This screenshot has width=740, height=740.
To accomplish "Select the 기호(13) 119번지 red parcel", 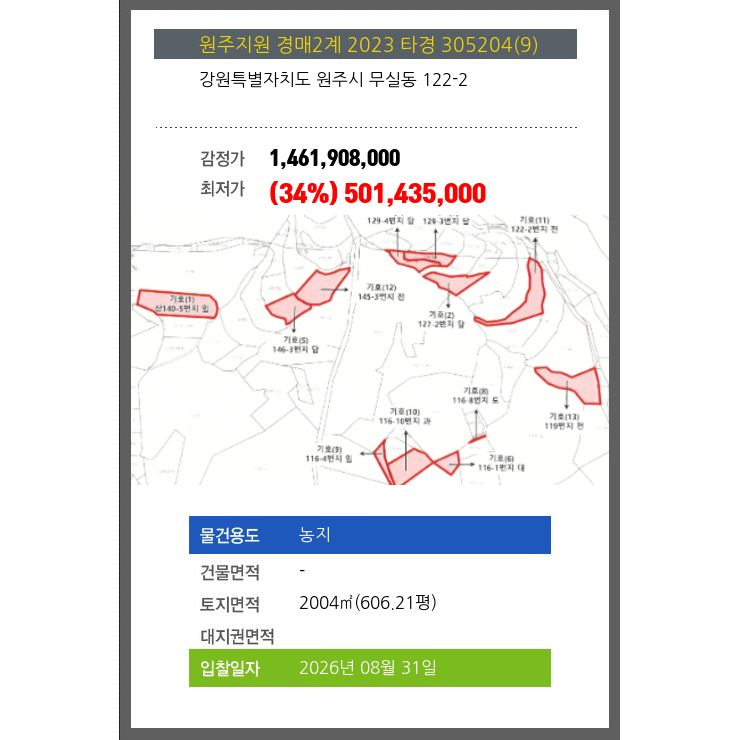I will point(570,385).
